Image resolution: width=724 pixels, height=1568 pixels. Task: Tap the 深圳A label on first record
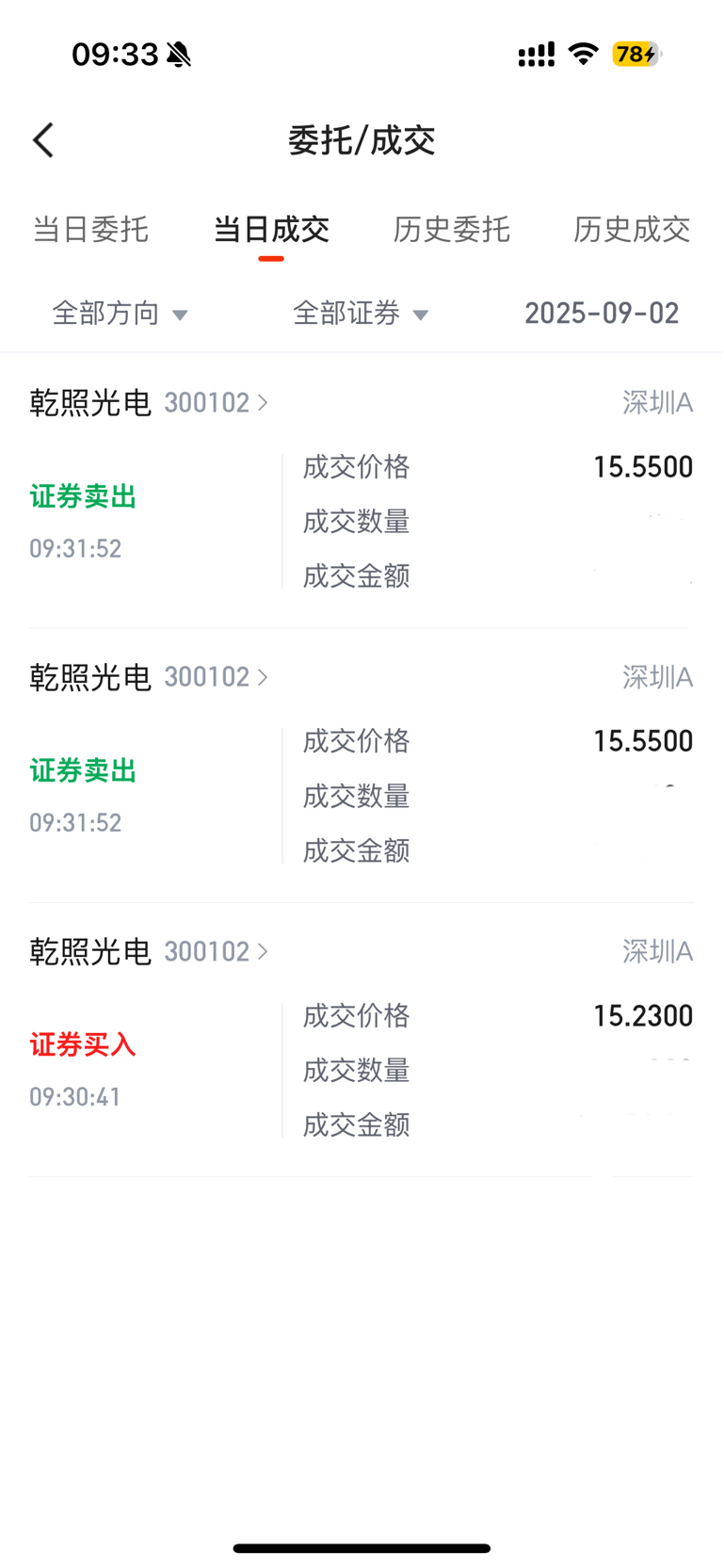pos(658,403)
